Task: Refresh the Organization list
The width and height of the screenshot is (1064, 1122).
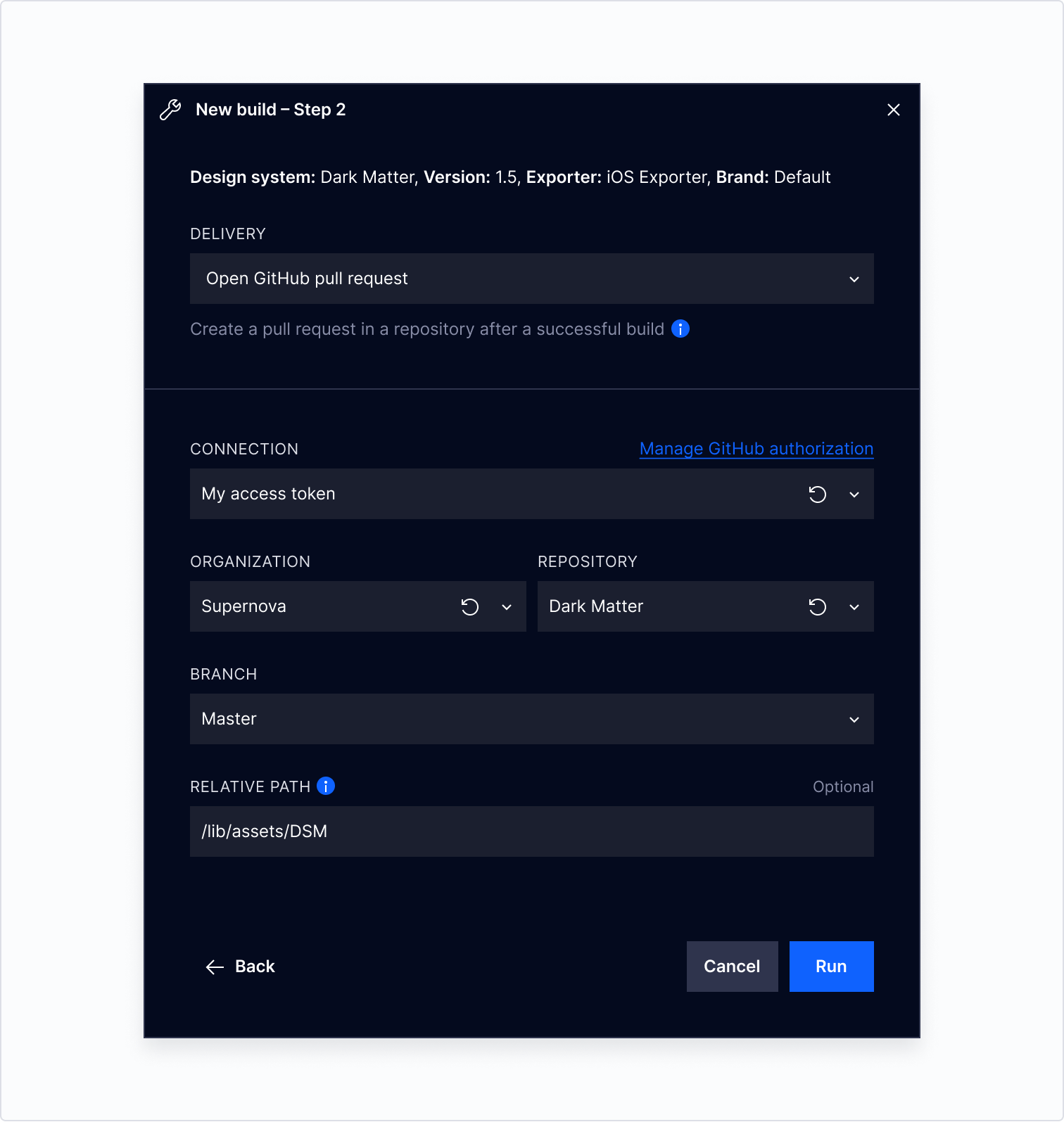Action: (x=469, y=607)
